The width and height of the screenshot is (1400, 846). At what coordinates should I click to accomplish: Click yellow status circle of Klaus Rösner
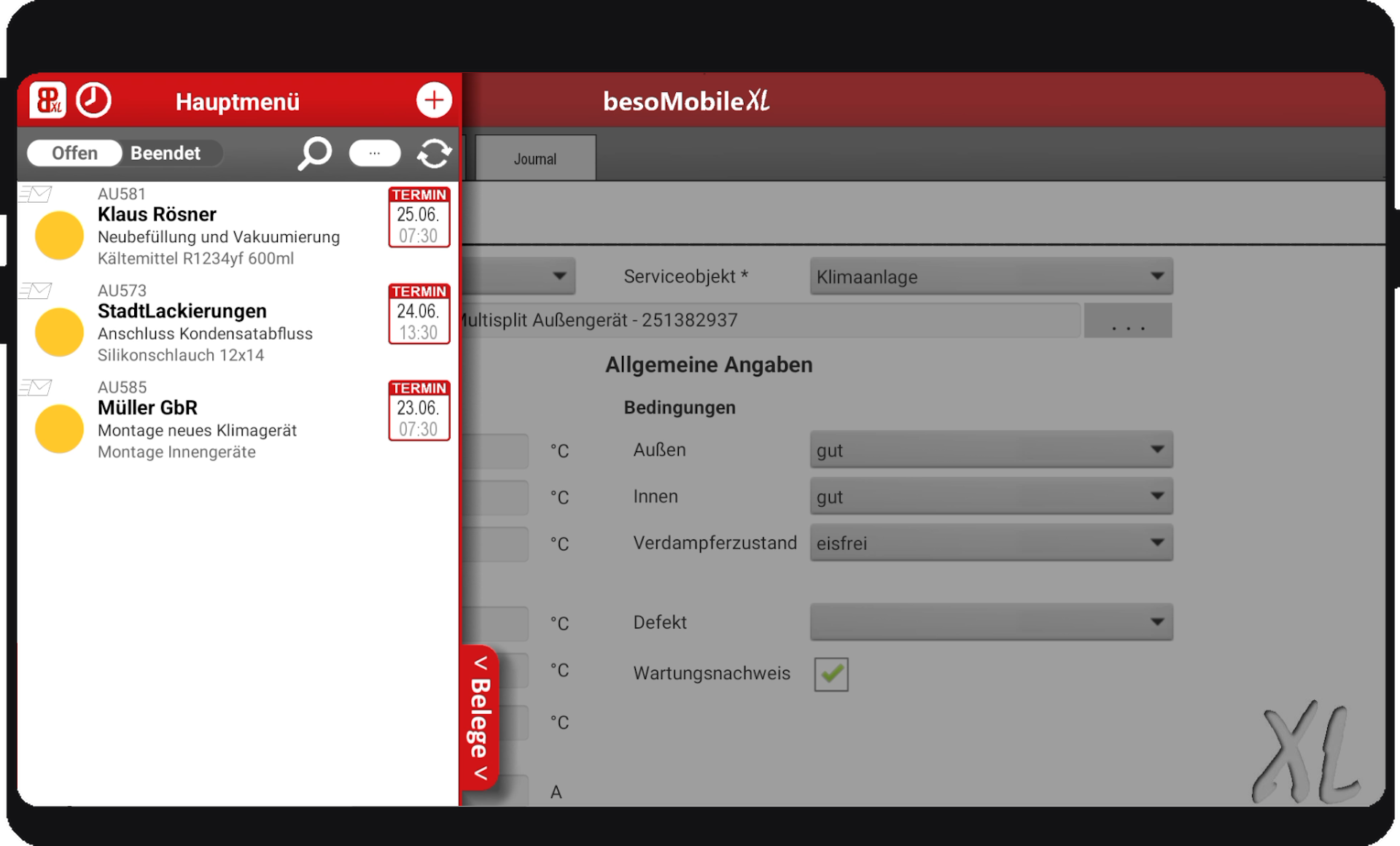pyautogui.click(x=59, y=236)
